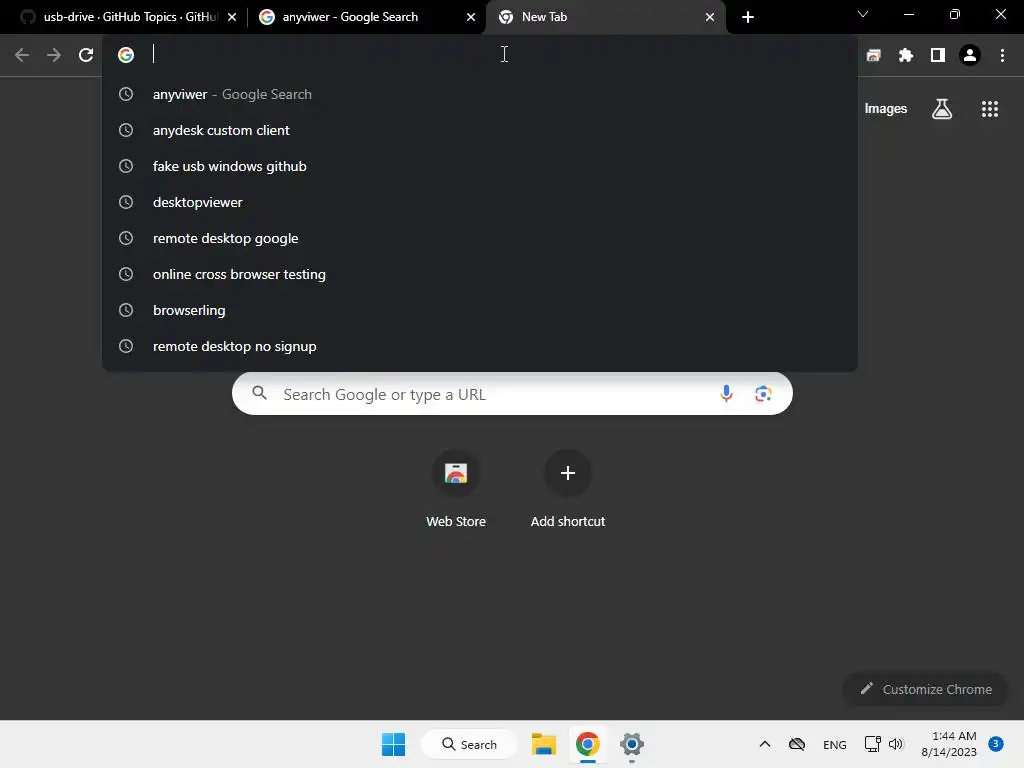Click the extension icon left of Extensions puzzle
The width and height of the screenshot is (1024, 768).
coord(874,56)
